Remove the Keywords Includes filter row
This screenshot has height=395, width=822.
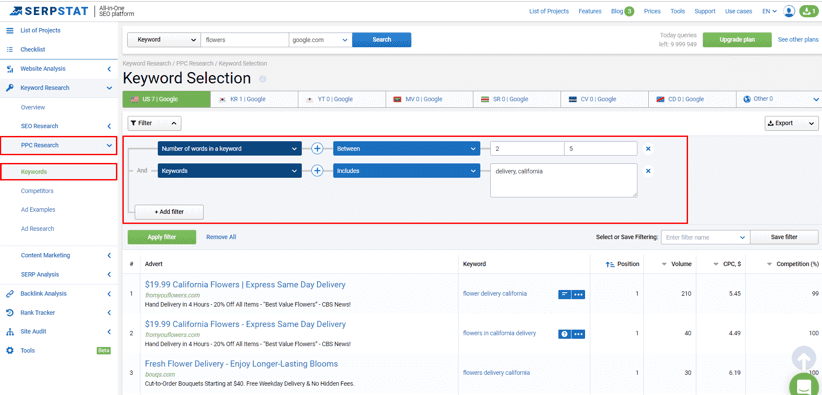click(x=648, y=171)
